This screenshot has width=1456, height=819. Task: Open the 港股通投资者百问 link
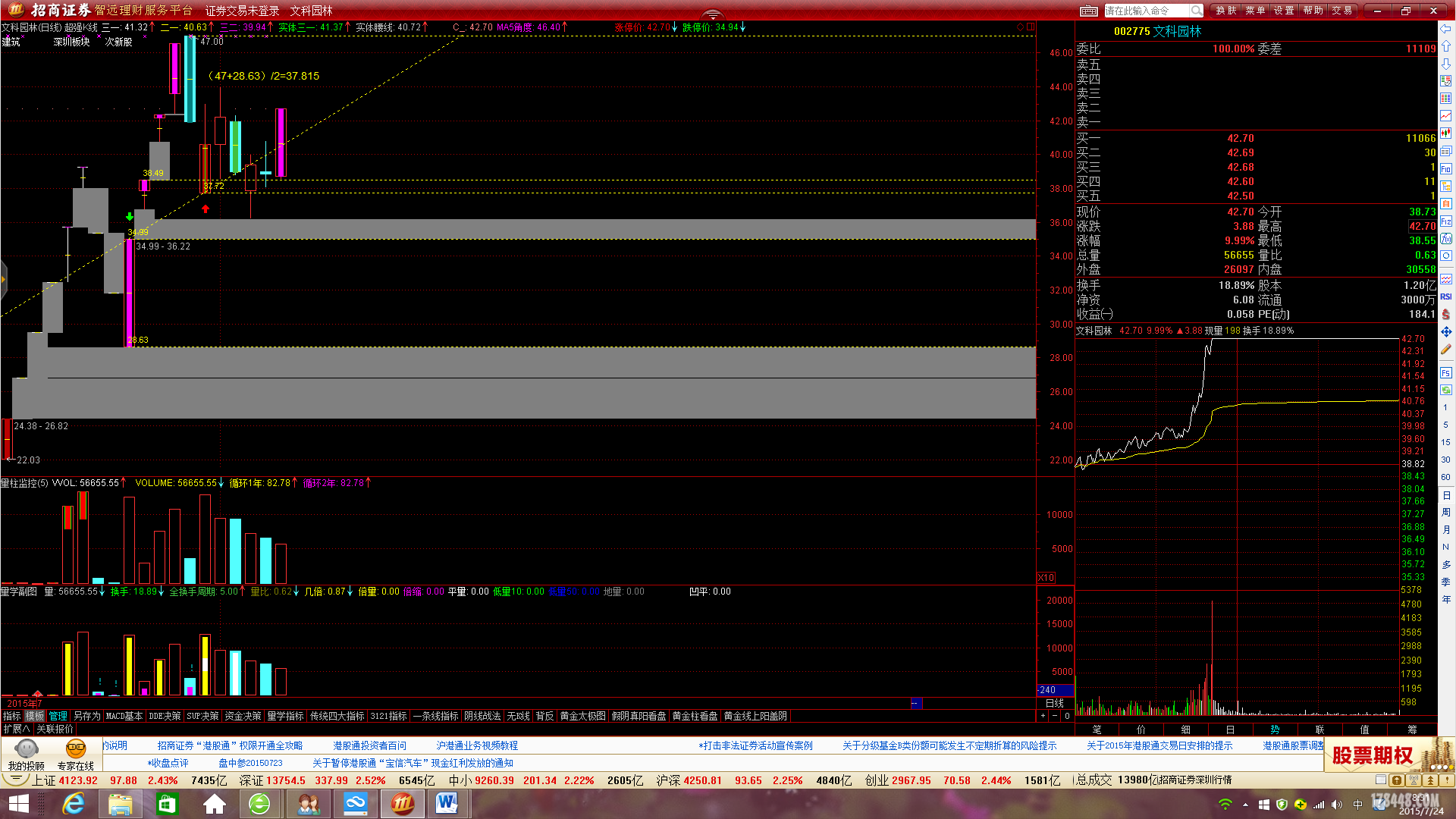(369, 746)
